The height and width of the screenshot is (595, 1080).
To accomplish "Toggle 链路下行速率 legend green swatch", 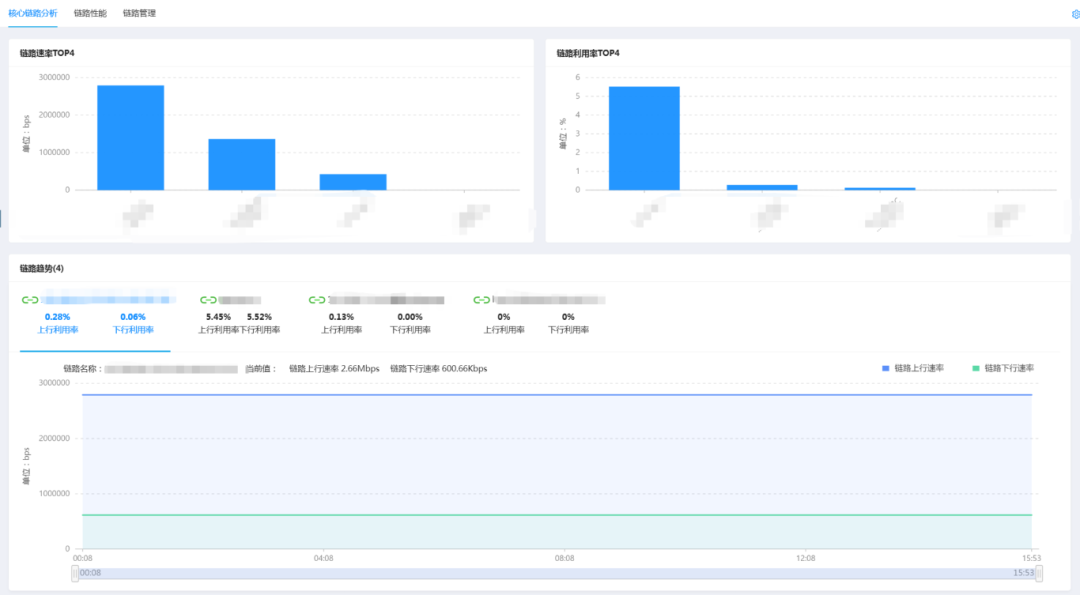I will 975,368.
